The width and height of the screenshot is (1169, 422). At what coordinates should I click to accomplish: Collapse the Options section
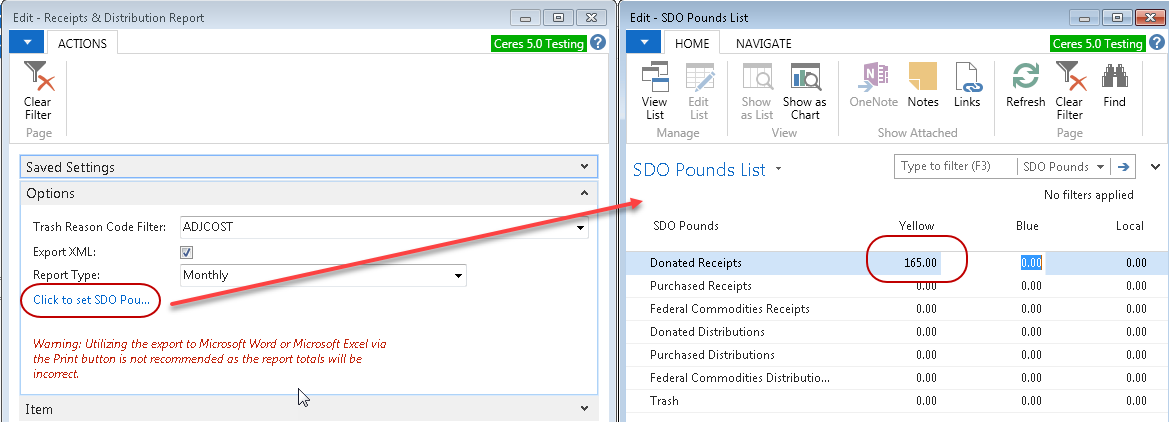(584, 193)
